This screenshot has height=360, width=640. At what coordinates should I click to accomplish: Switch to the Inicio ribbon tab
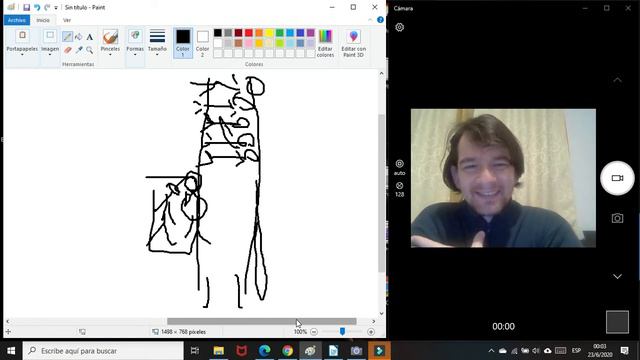(x=43, y=20)
